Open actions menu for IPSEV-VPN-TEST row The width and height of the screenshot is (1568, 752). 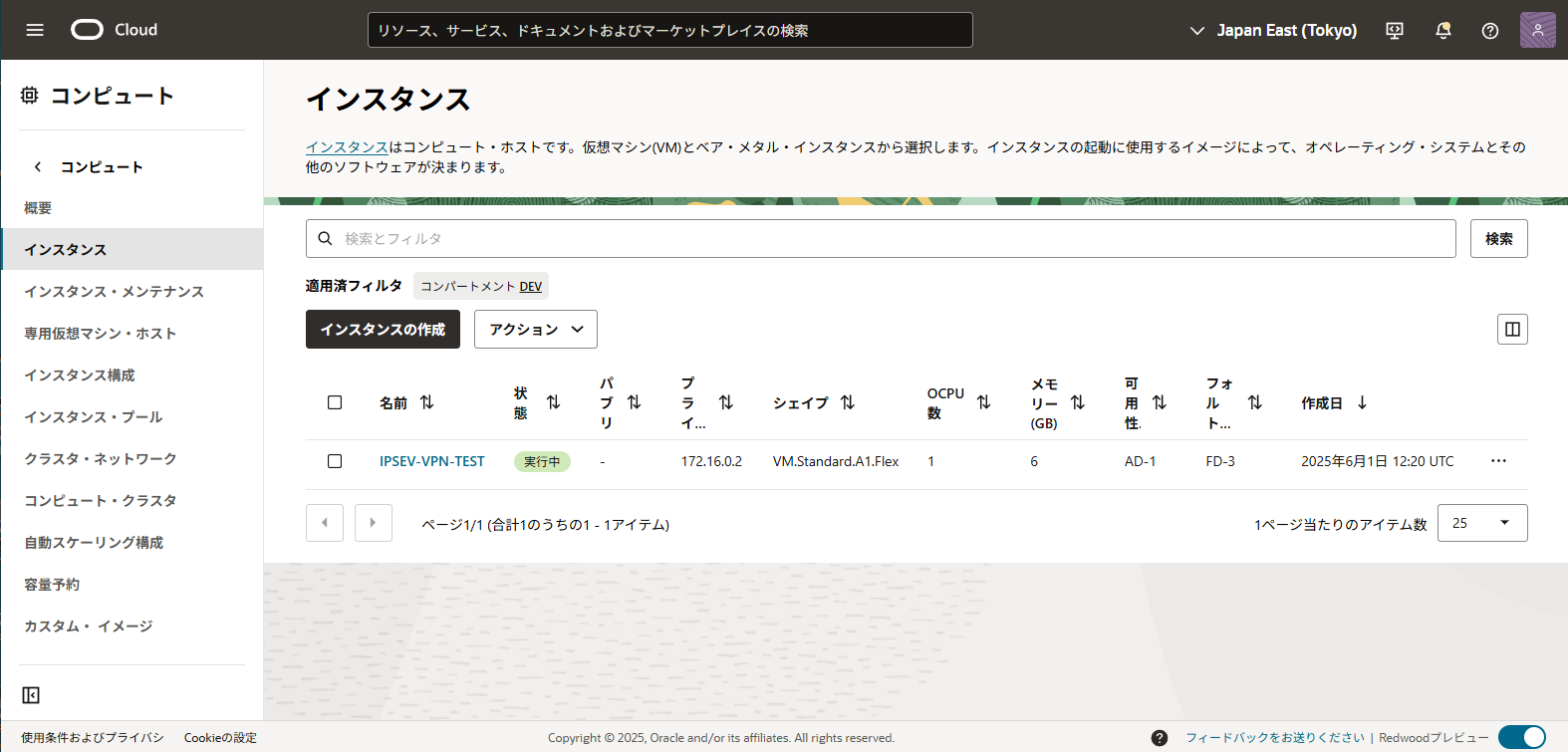1498,461
